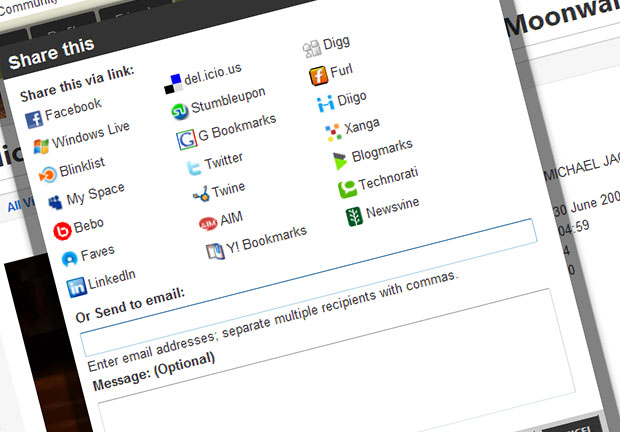
Task: Click the green Stumbleupon icon
Action: (x=180, y=111)
